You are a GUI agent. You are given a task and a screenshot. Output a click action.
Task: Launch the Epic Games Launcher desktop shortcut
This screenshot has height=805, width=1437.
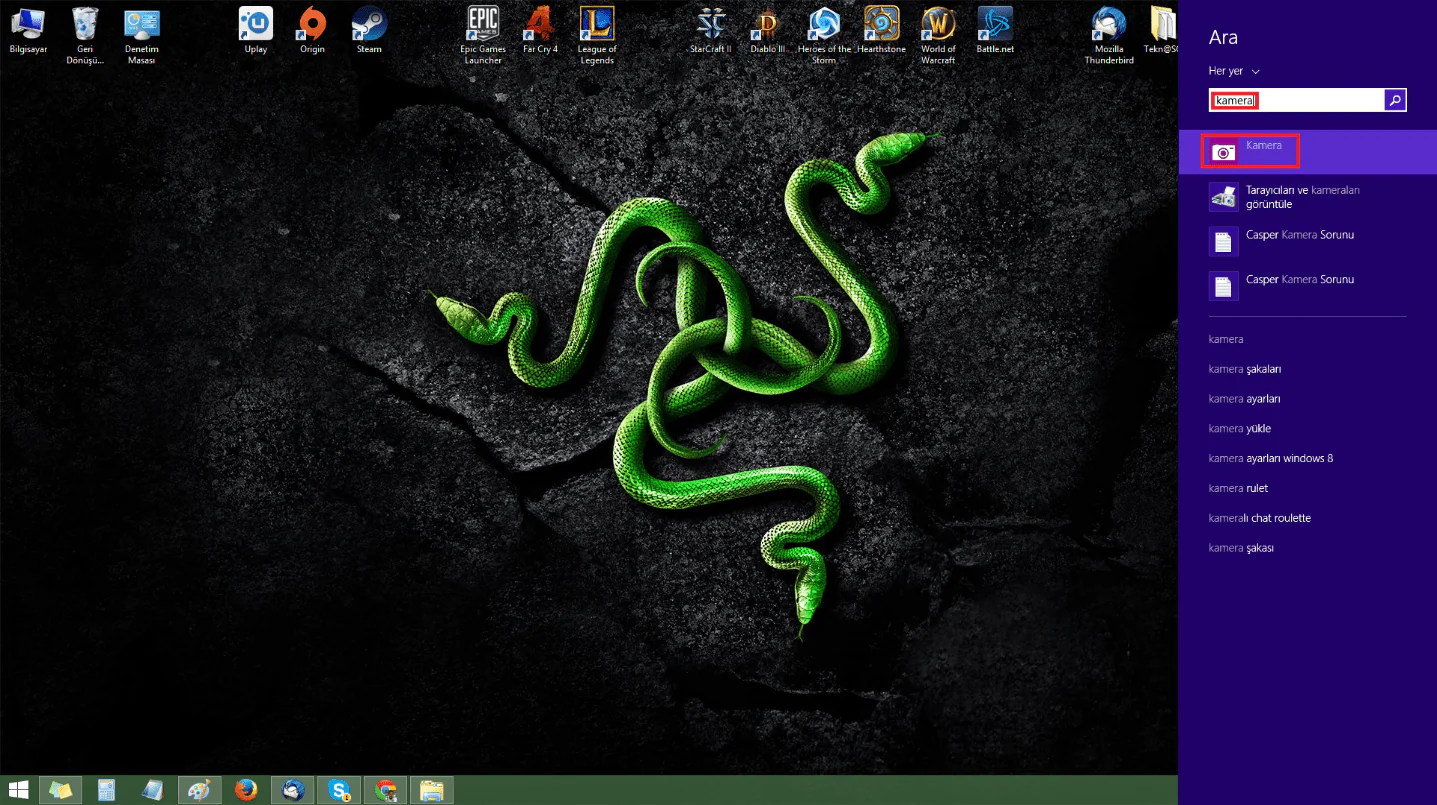pos(483,32)
